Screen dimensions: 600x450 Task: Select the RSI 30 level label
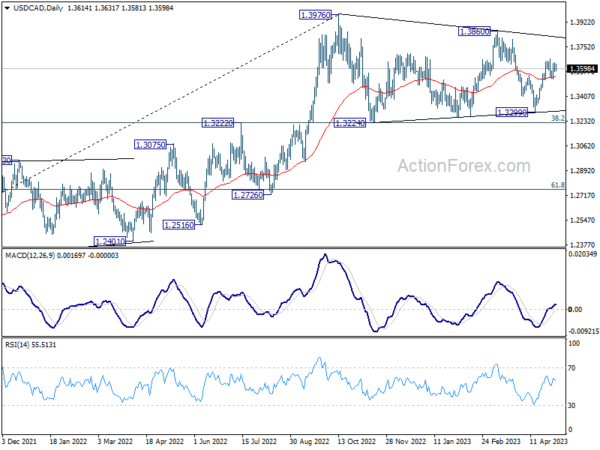coord(572,405)
